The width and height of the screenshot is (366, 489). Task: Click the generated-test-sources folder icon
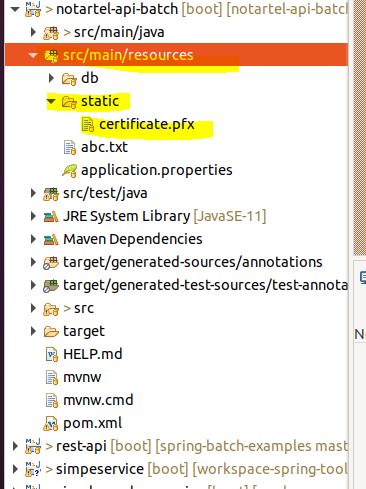coord(51,286)
